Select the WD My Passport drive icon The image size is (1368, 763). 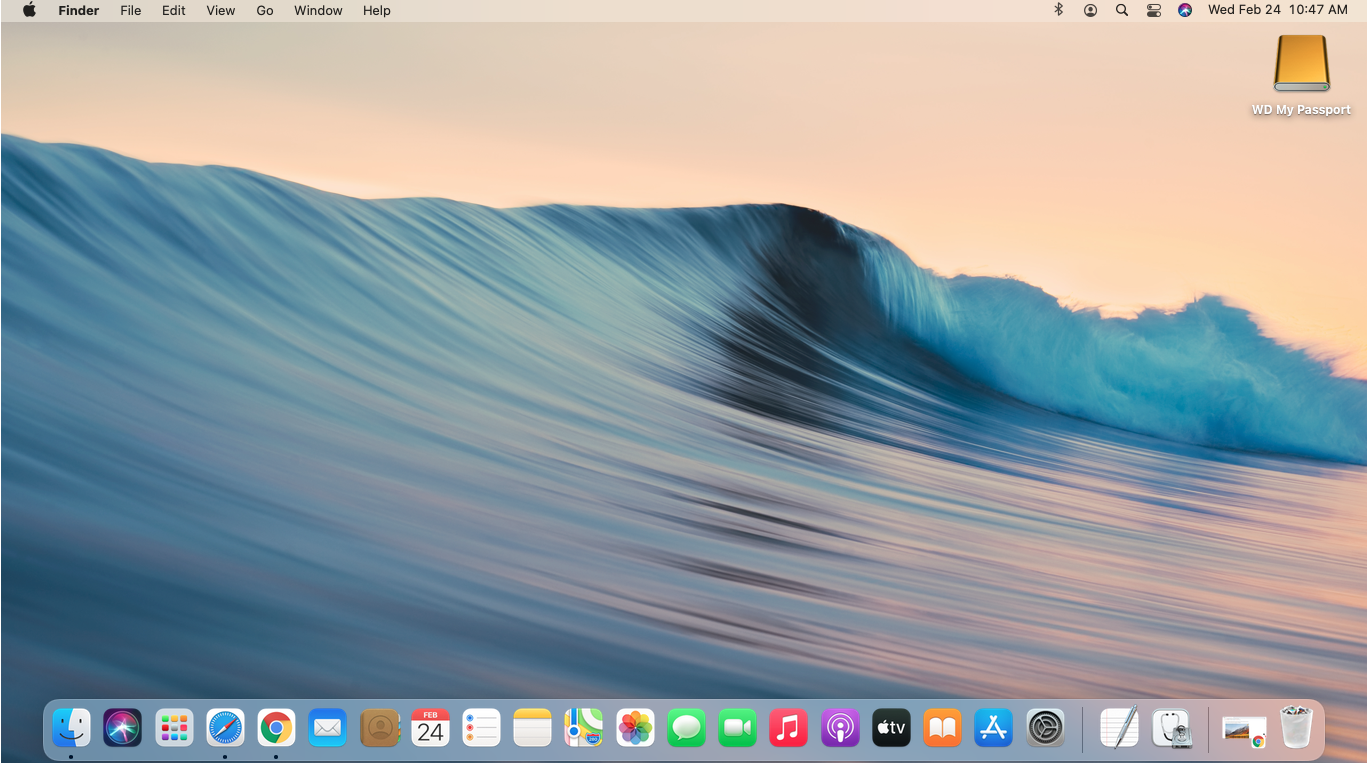pos(1301,64)
